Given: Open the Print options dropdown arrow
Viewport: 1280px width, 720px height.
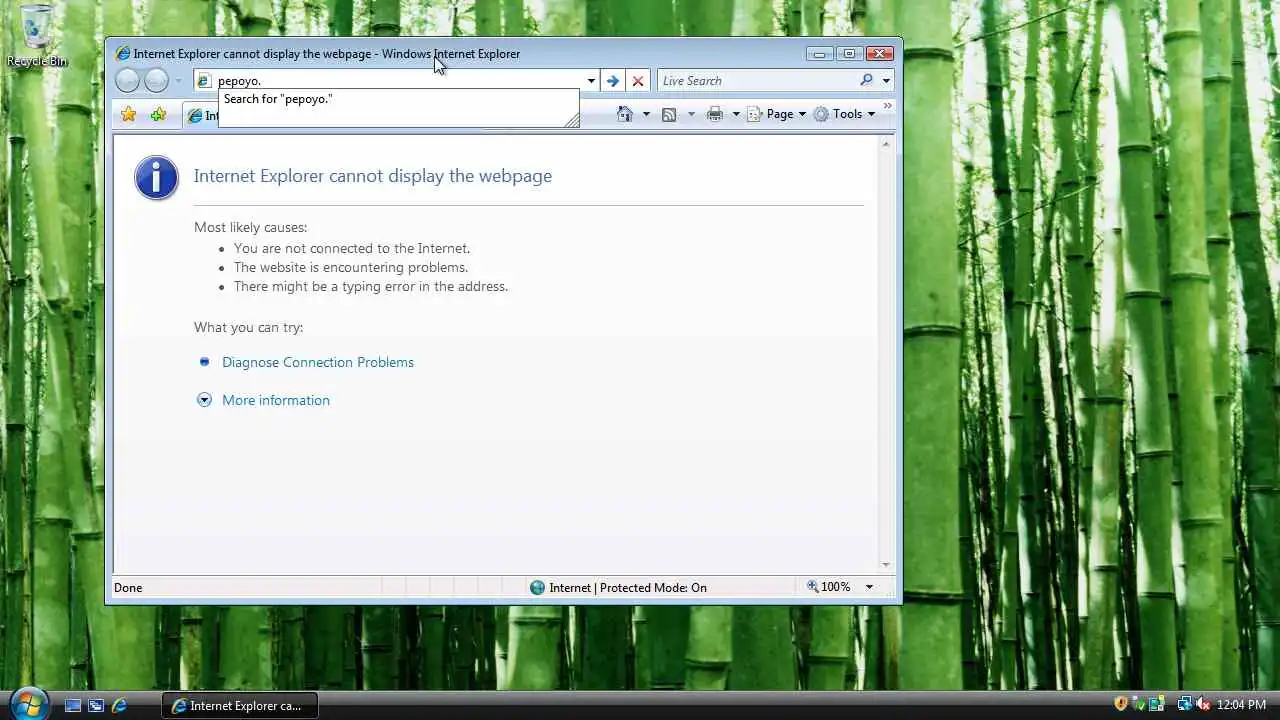Looking at the screenshot, I should click(736, 114).
